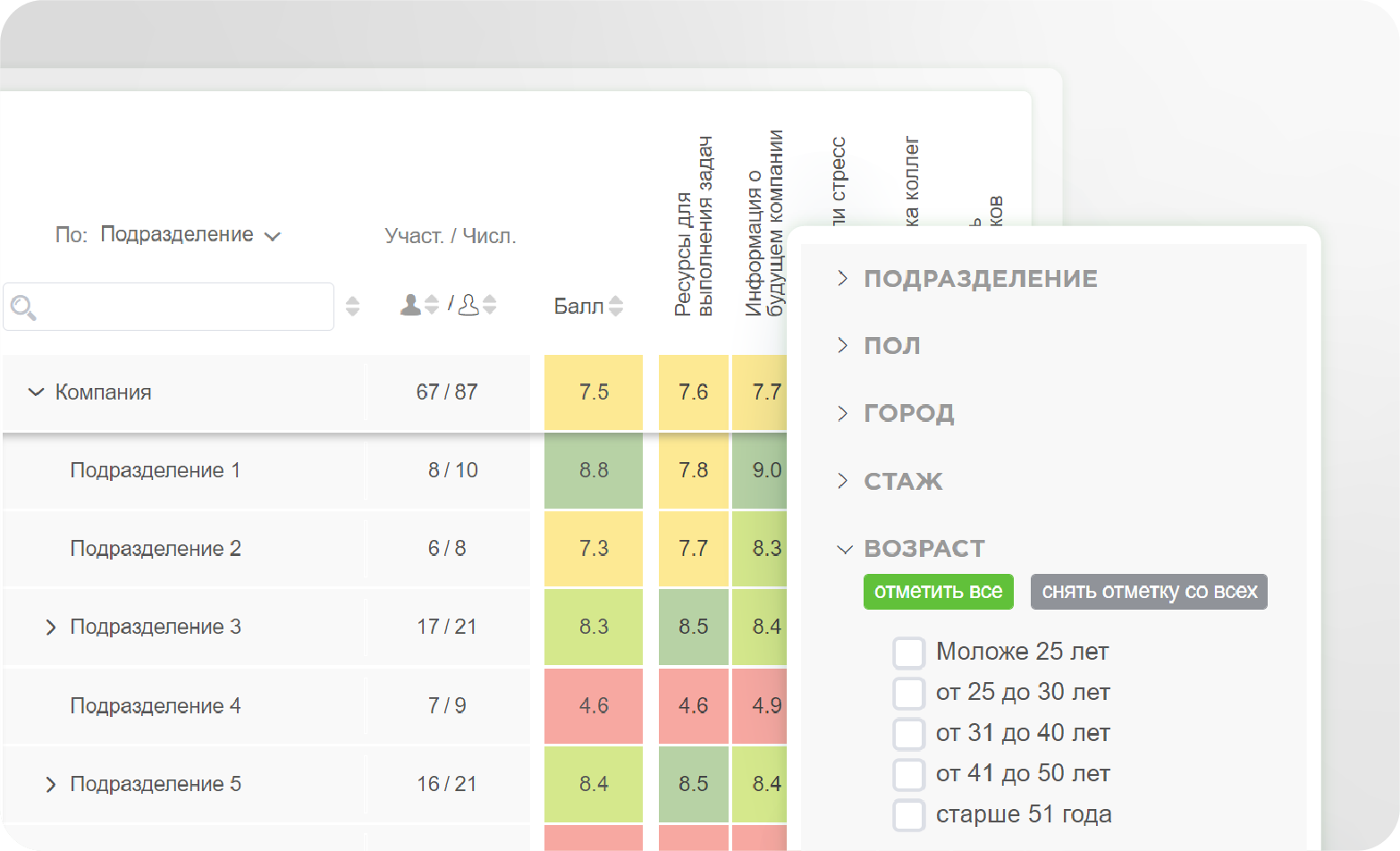Click the red 4.6 Балл cell for Подразделение 4
This screenshot has height=851, width=1400.
[x=594, y=706]
